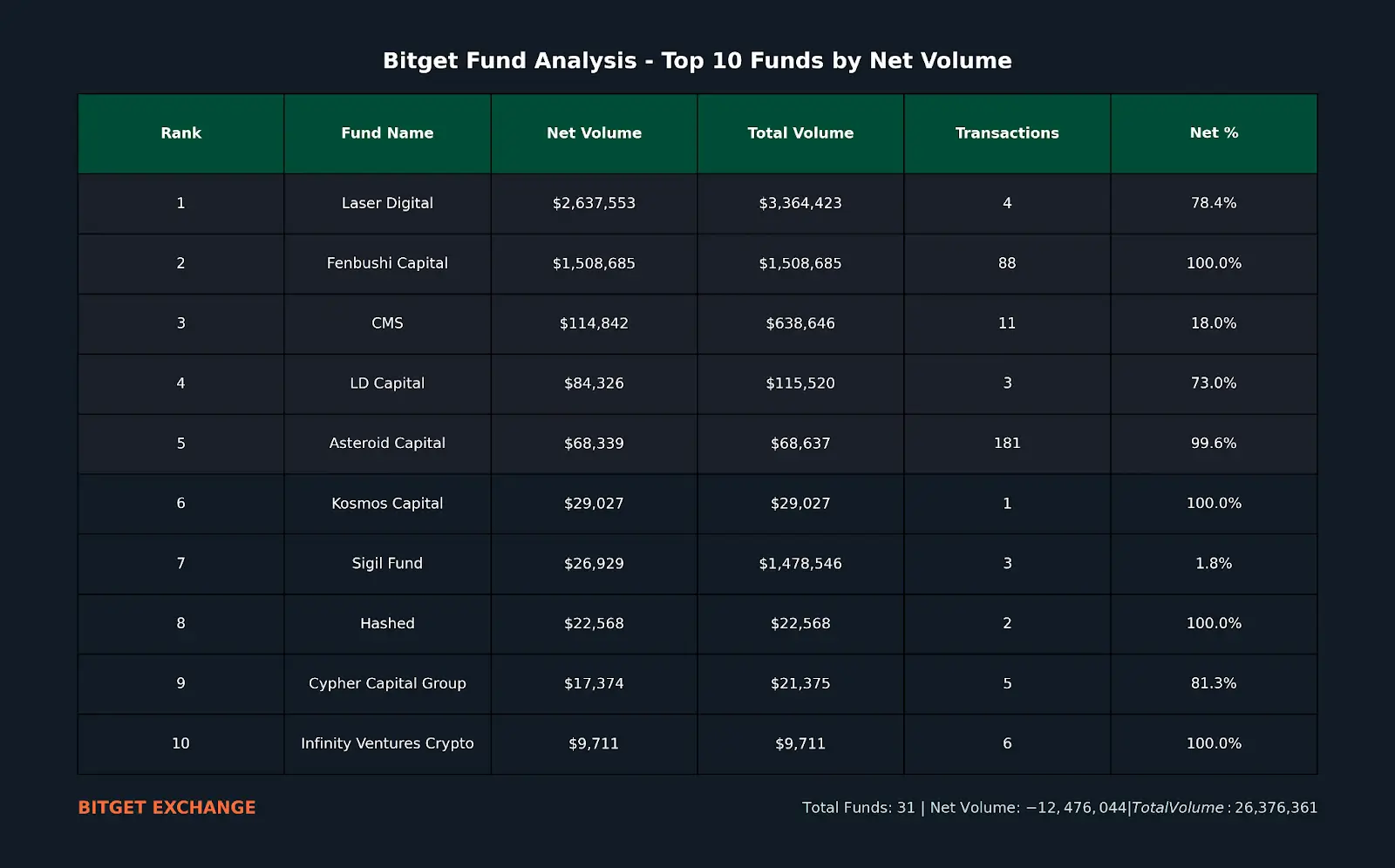Select the Hashed fund name
Screen dimensions: 1395x868
pyautogui.click(x=387, y=624)
